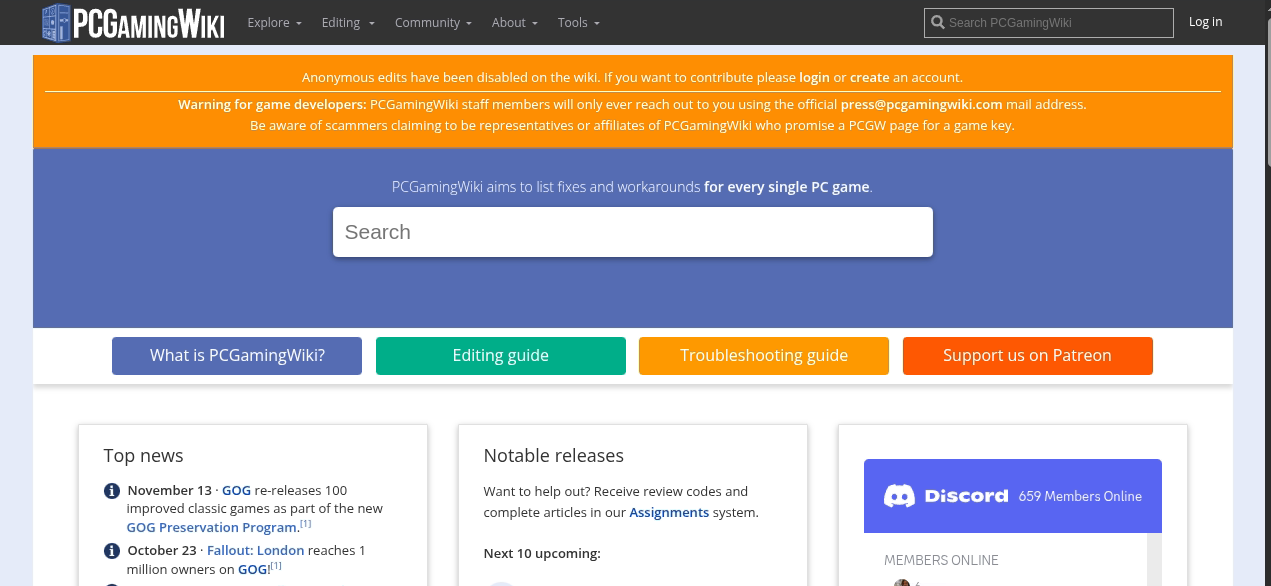The height and width of the screenshot is (586, 1271).
Task: Click the info icon beside the November 13 news
Action: pyautogui.click(x=112, y=491)
